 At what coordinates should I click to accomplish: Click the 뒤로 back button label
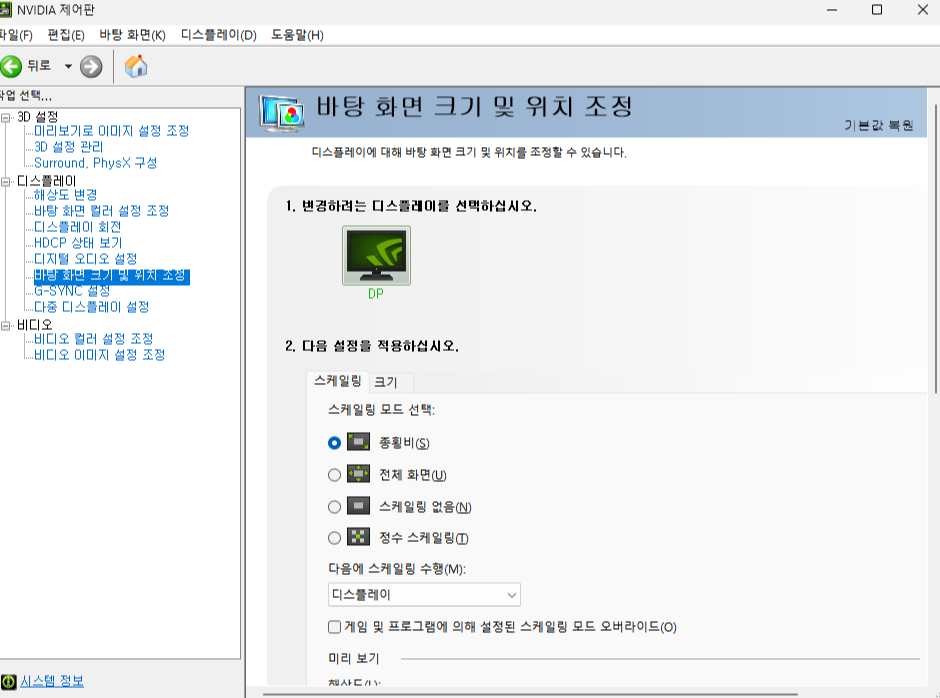pyautogui.click(x=39, y=66)
